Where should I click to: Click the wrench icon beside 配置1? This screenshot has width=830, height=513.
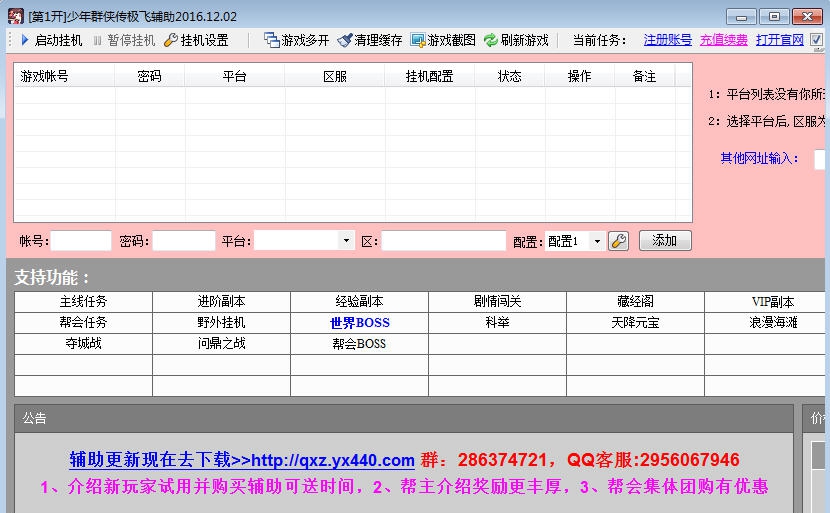tap(618, 241)
